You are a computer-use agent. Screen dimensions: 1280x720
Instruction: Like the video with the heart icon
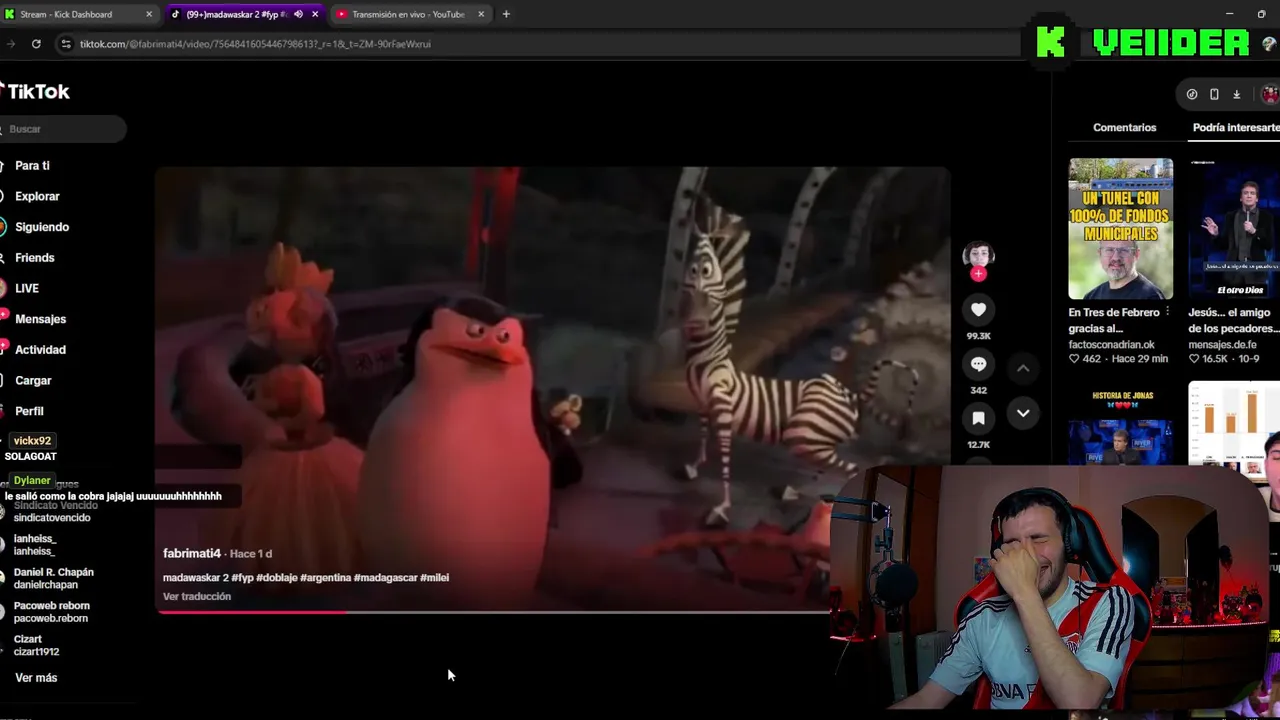coord(978,310)
